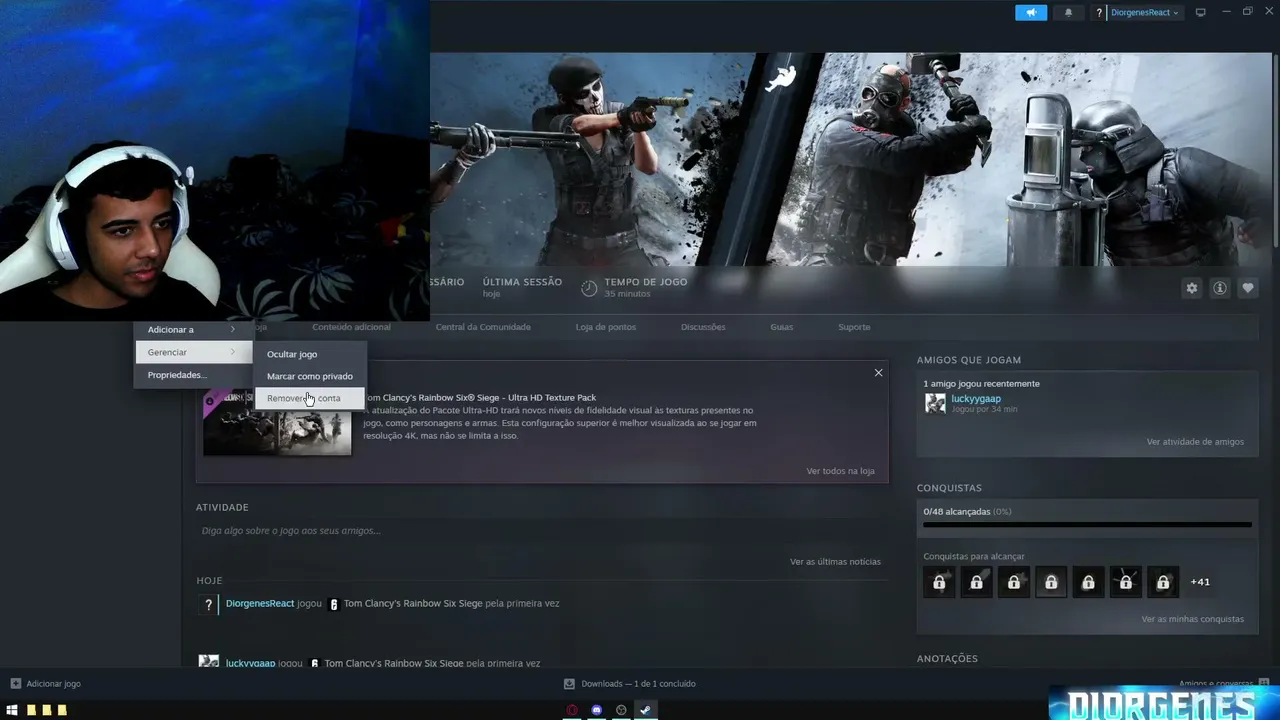Screen dimensions: 1280x720
Task: Click Ver as últimas notícias
Action: tap(835, 562)
